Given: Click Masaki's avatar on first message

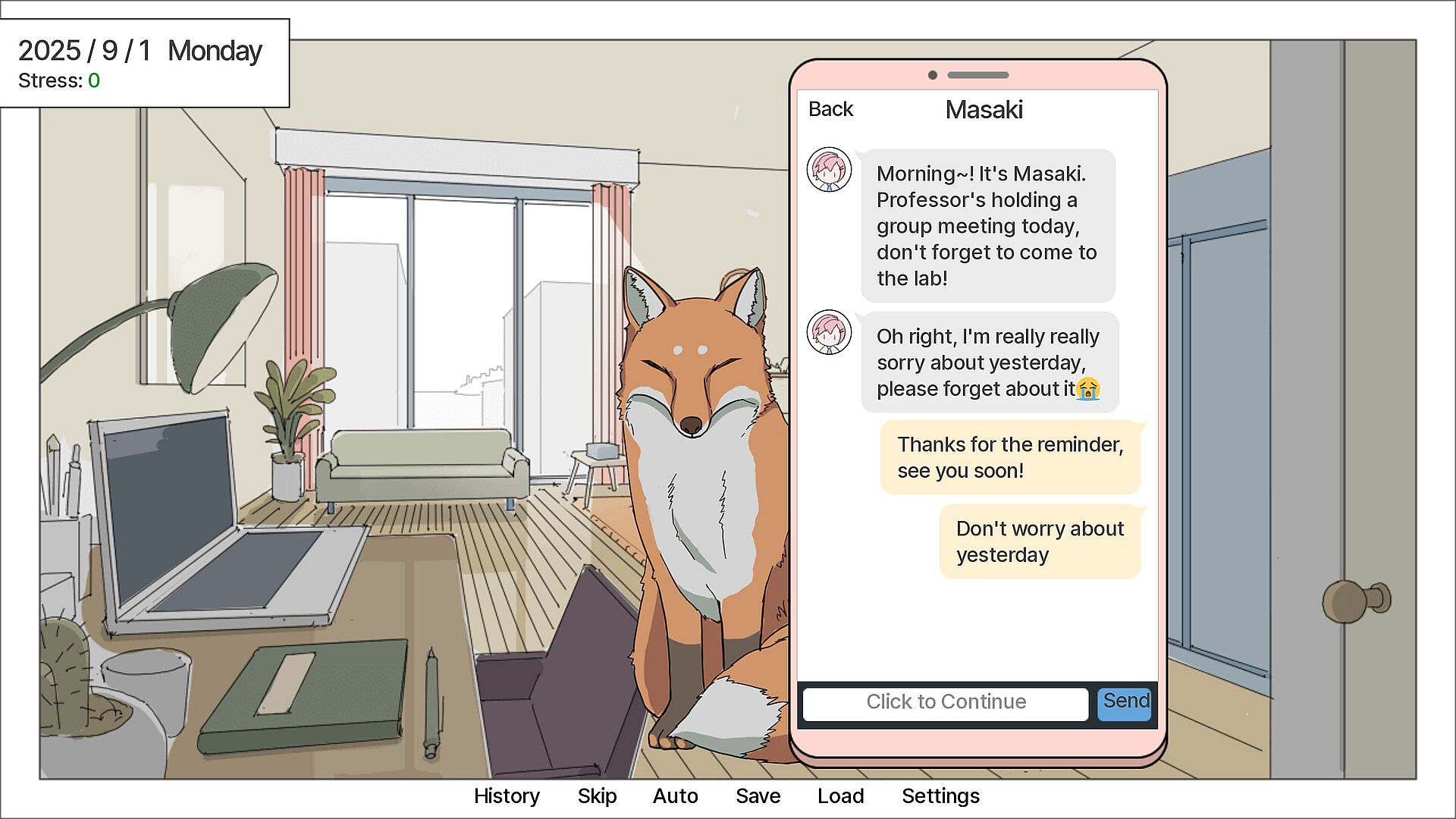Looking at the screenshot, I should point(828,169).
